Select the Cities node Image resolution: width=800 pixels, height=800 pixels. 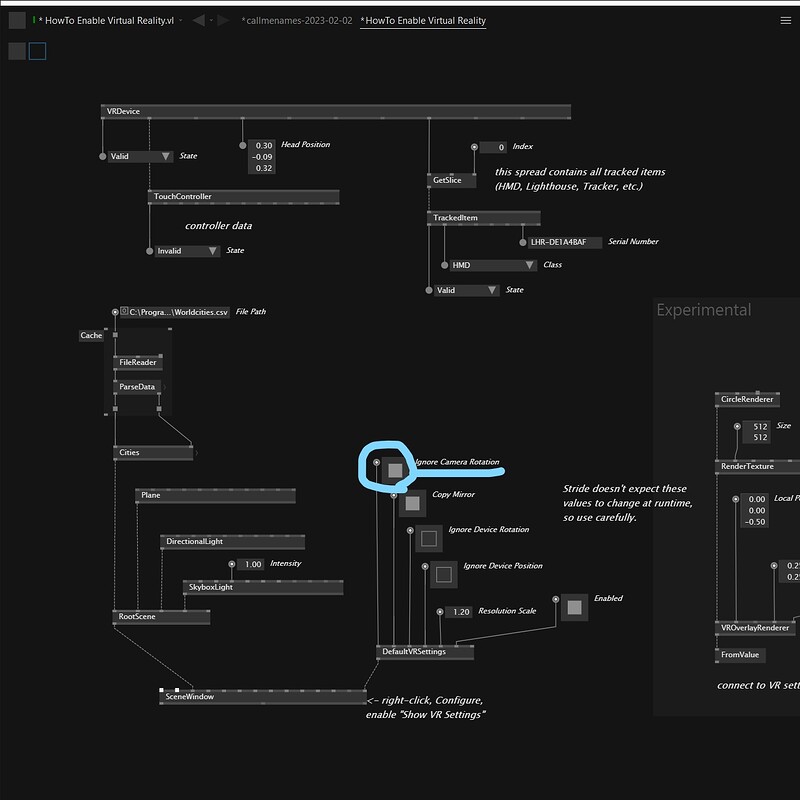click(x=153, y=453)
